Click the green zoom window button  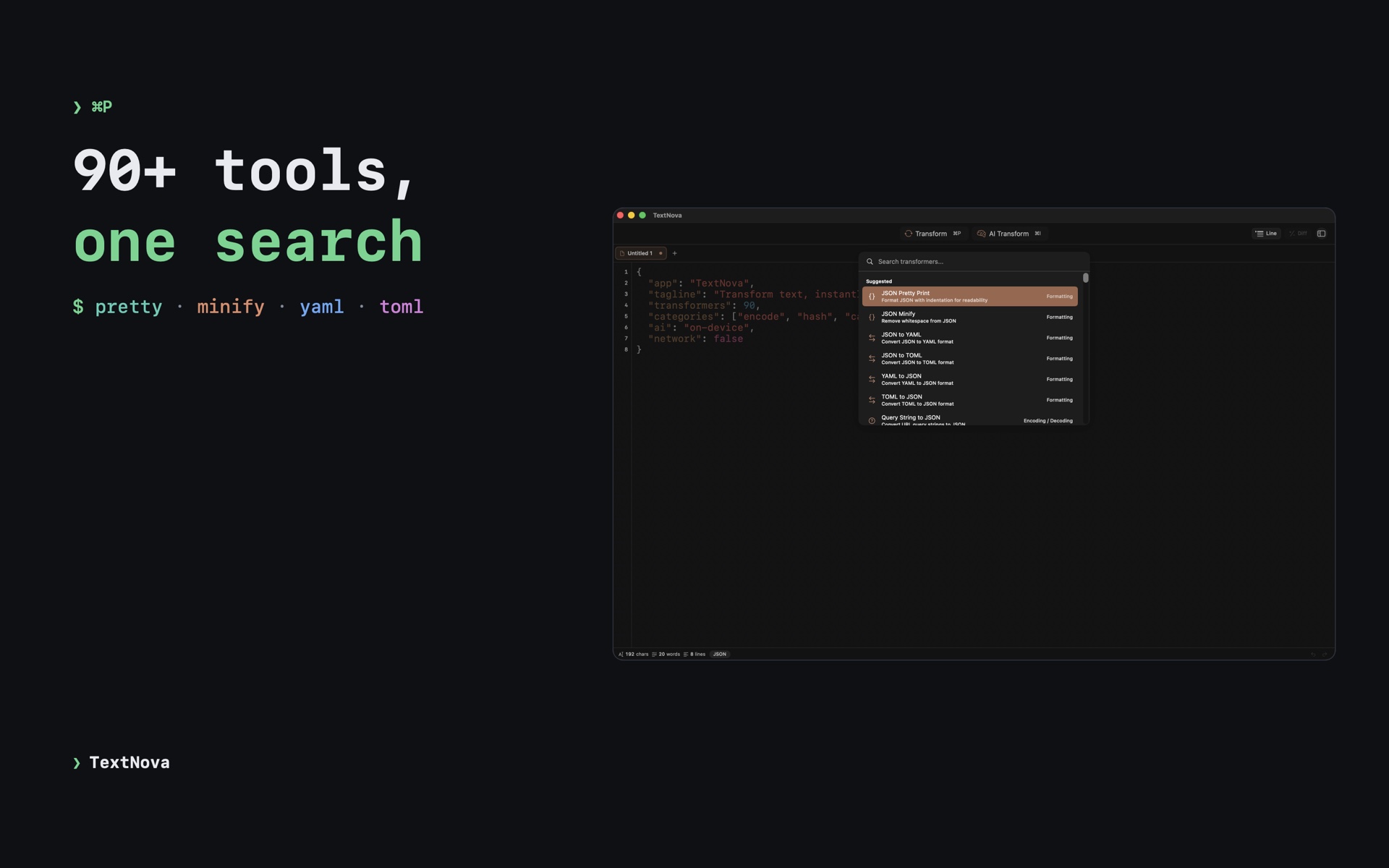[642, 216]
